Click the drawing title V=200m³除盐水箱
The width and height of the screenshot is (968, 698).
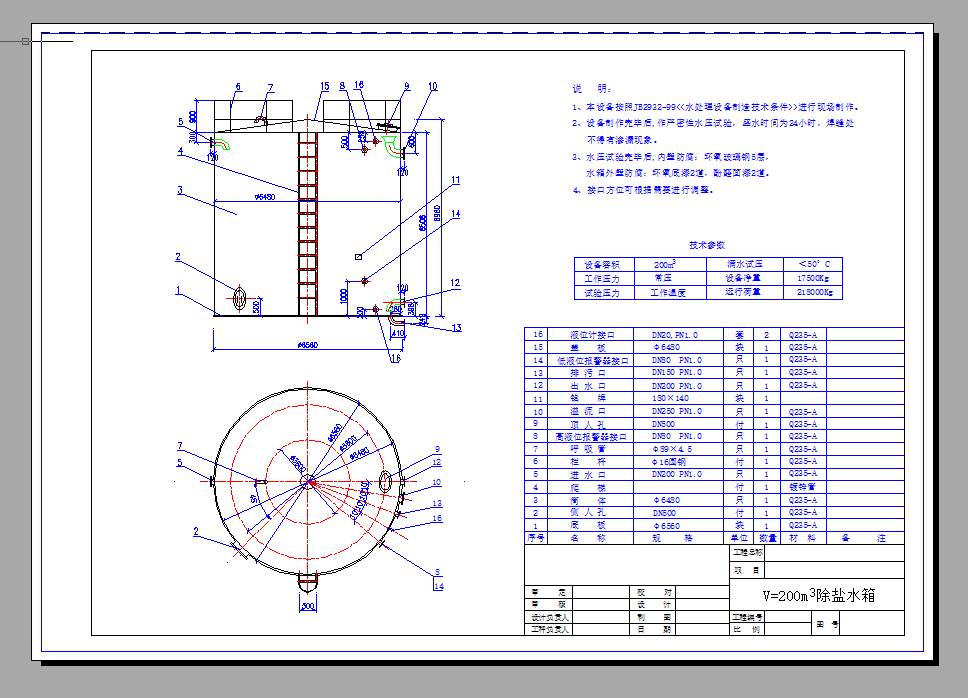[x=818, y=595]
